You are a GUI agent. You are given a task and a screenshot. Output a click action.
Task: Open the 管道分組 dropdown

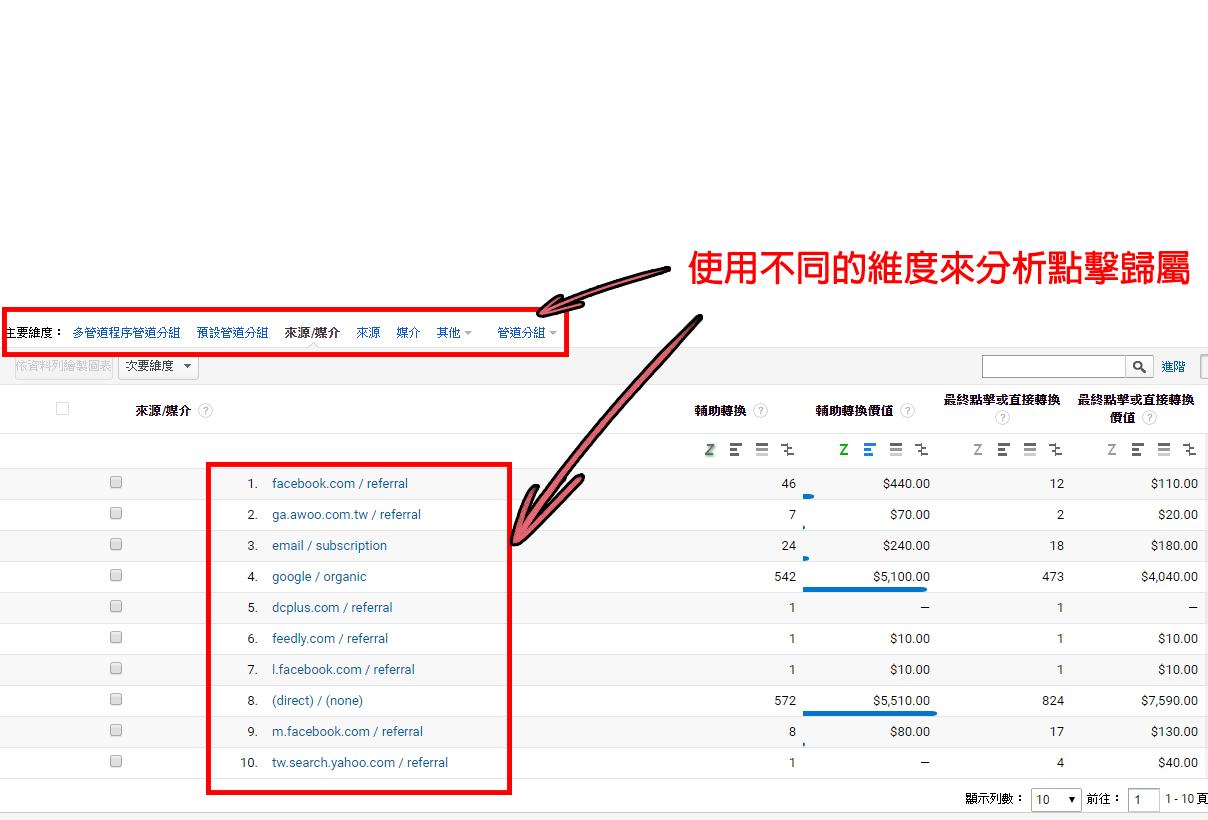click(527, 333)
